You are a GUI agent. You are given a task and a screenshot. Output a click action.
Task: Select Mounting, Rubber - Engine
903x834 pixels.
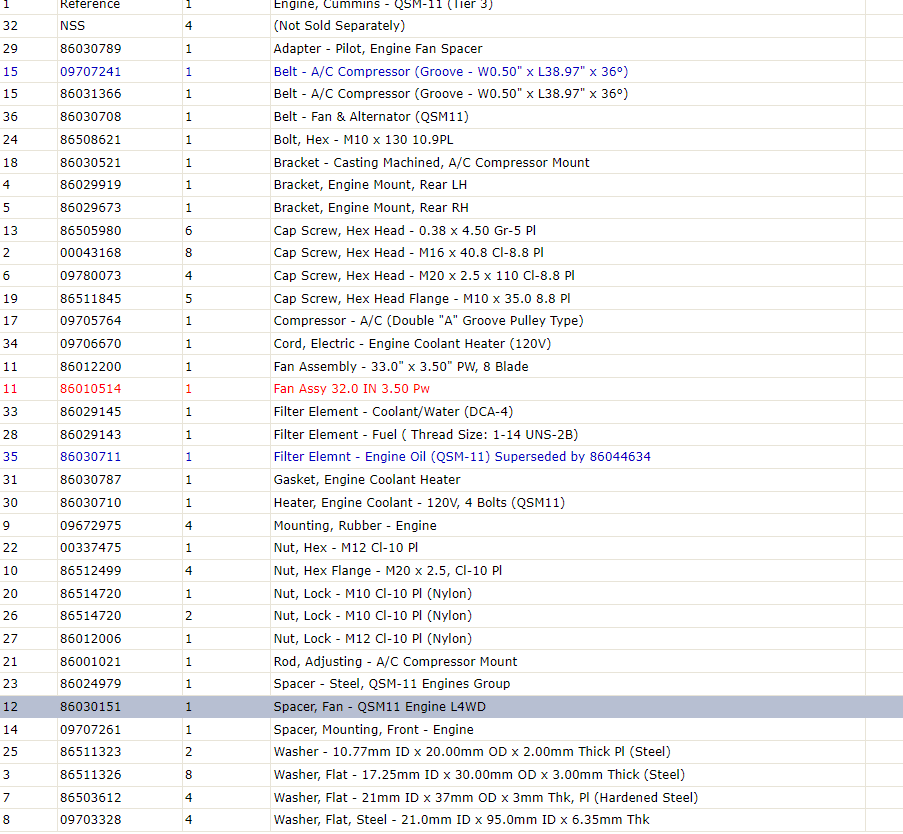355,526
